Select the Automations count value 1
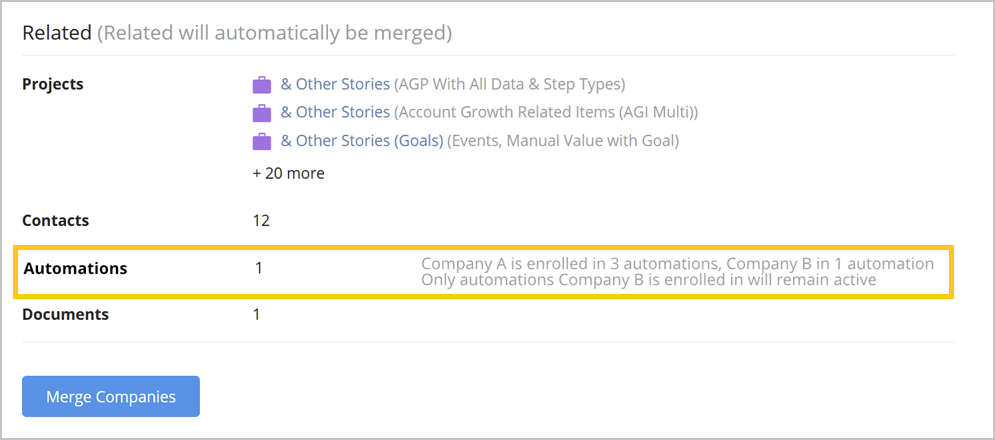Image resolution: width=995 pixels, height=440 pixels. pos(258,268)
